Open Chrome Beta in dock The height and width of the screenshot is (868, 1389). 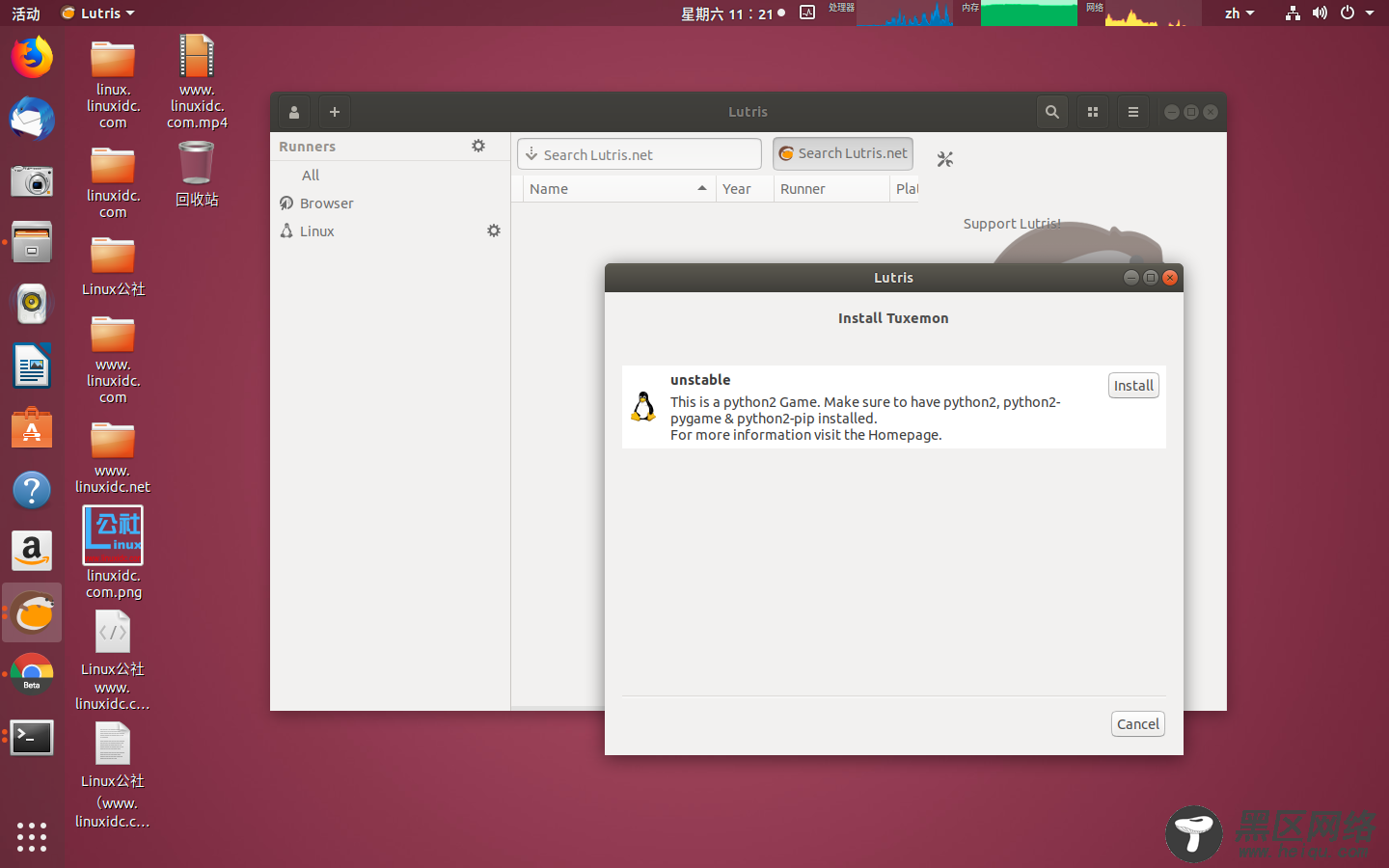click(x=32, y=675)
